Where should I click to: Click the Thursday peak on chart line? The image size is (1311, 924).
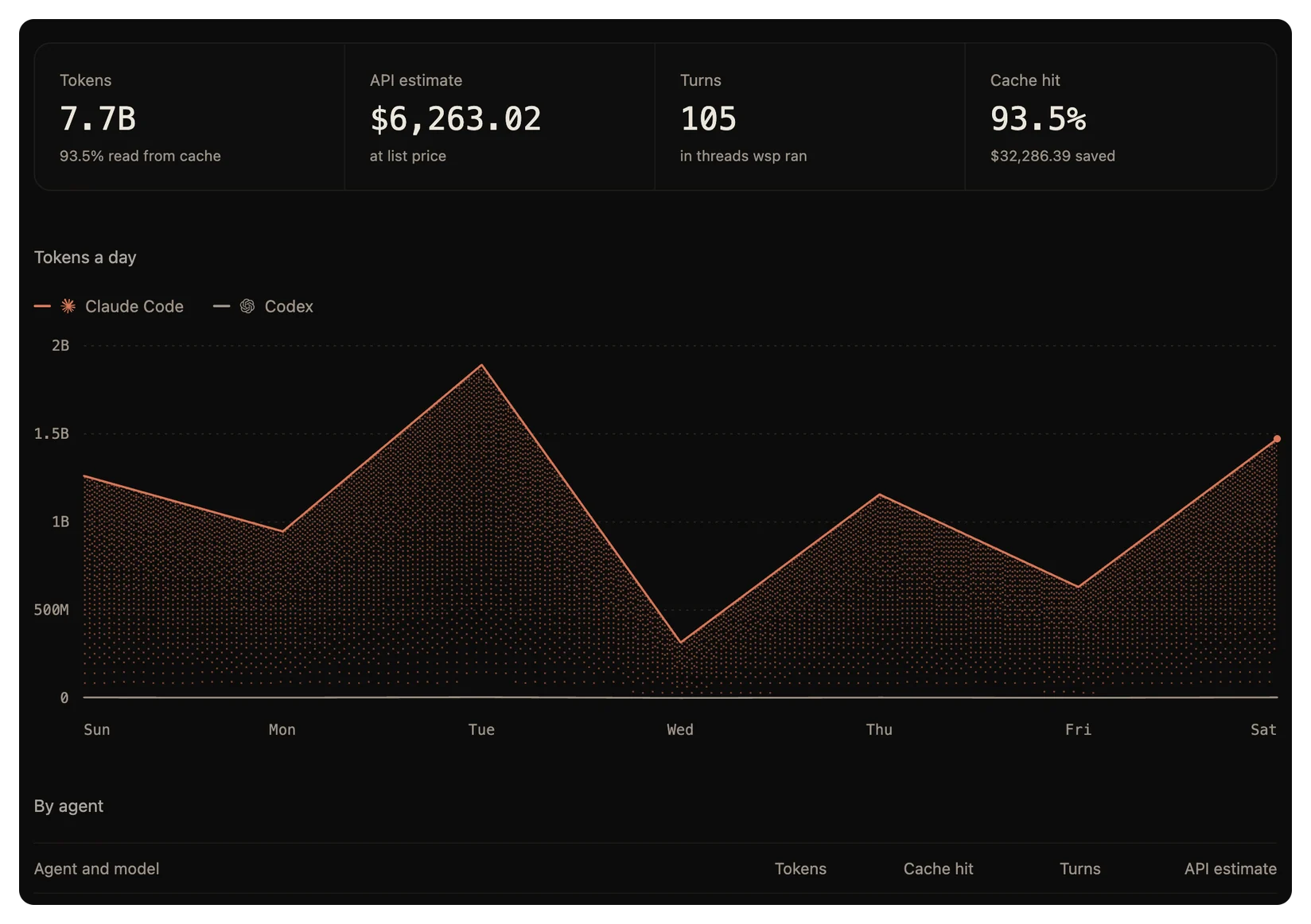point(879,495)
